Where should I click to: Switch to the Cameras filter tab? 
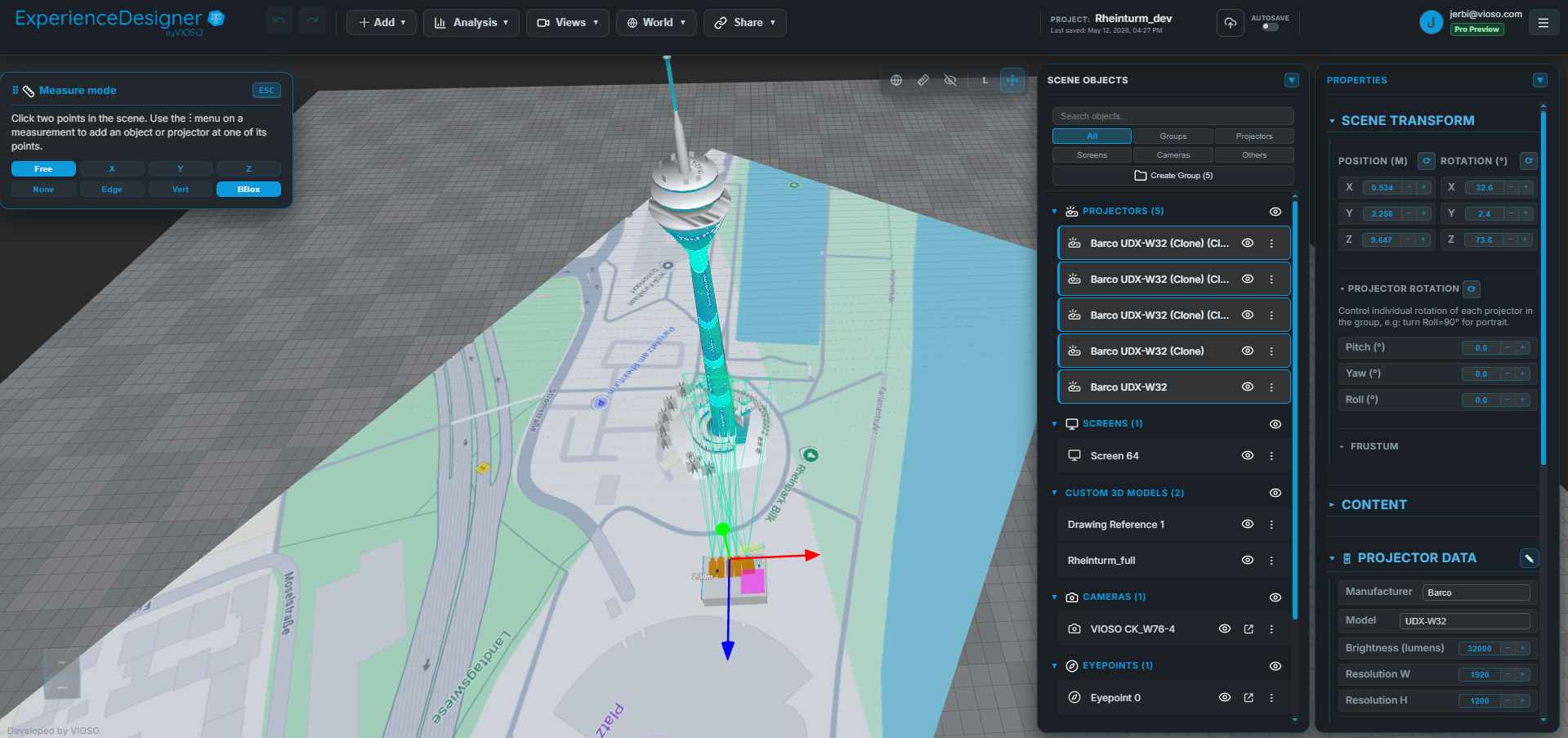pos(1173,155)
